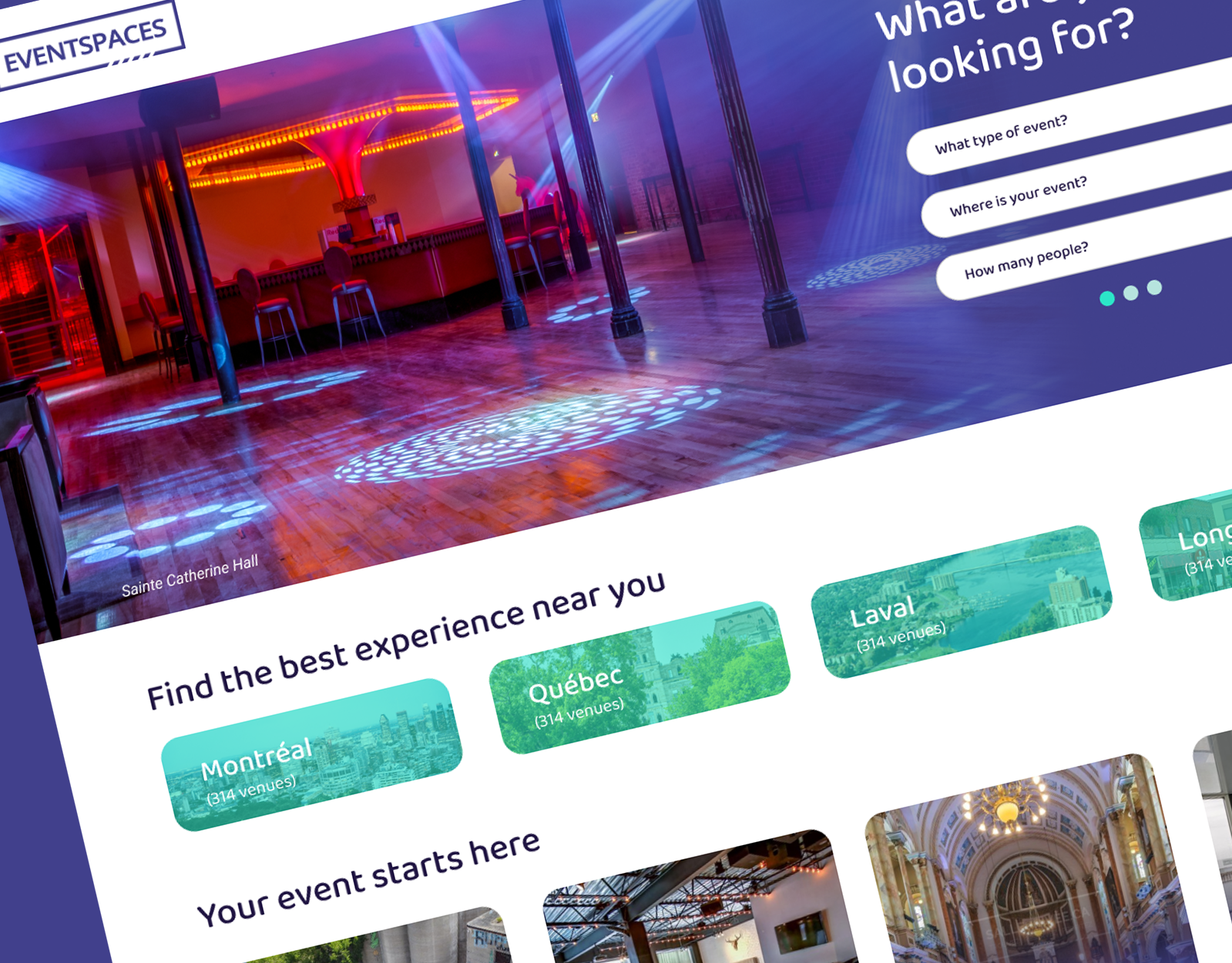
Task: Open the outdoor silo venue photo
Action: click(401, 938)
